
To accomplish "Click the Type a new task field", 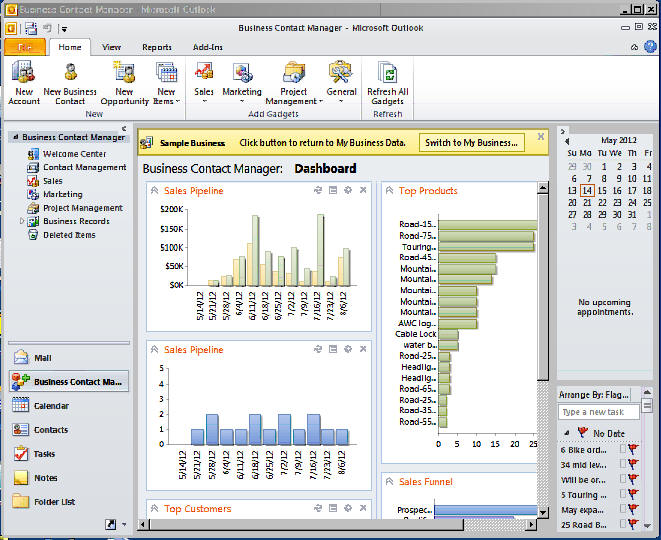I will [599, 412].
